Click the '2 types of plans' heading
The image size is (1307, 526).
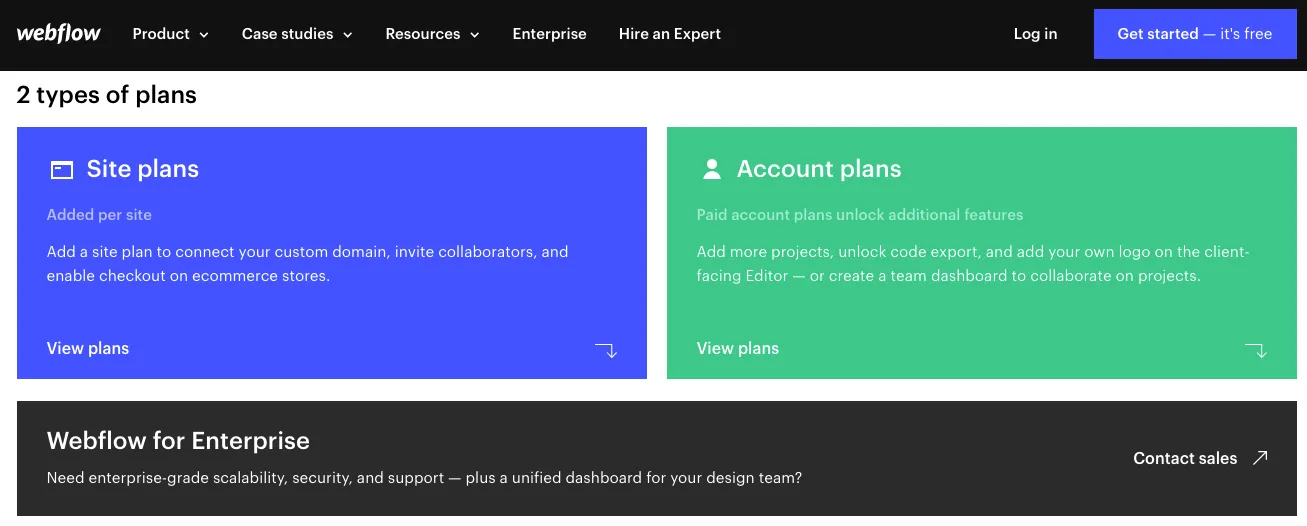pos(107,95)
